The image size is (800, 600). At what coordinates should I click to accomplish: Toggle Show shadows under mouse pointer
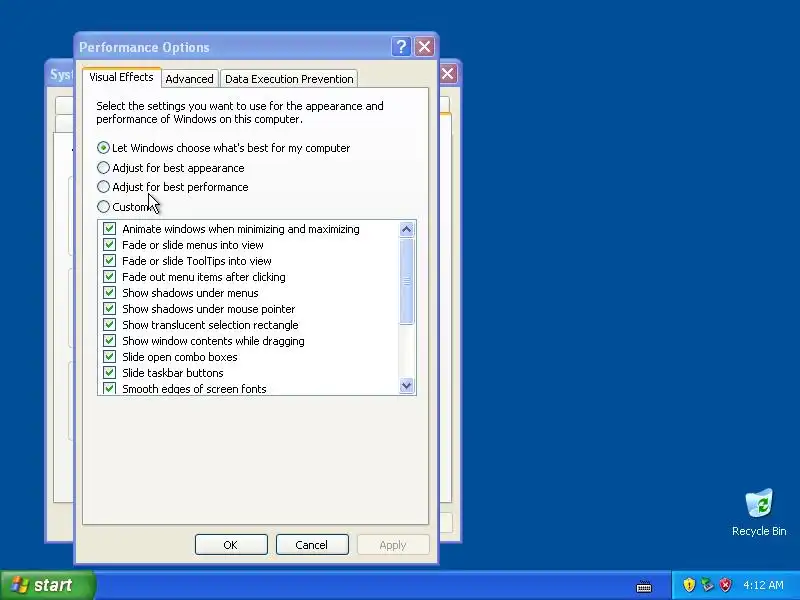tap(109, 309)
